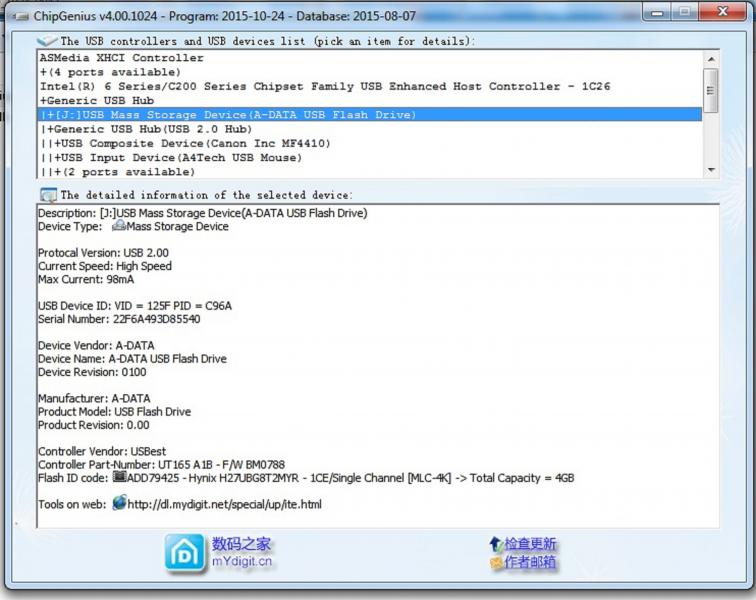Click the 'Device Name: A-DATA USB Flash Drive' text
The height and width of the screenshot is (600, 756).
(132, 359)
